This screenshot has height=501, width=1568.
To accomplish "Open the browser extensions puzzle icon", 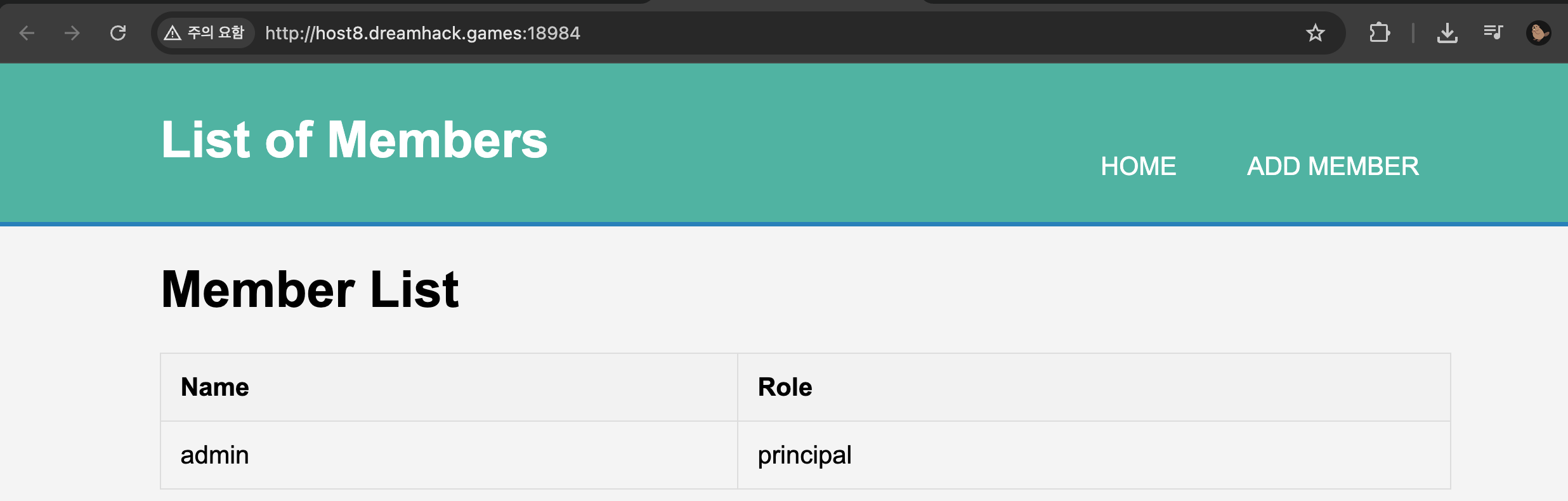I will click(1380, 33).
